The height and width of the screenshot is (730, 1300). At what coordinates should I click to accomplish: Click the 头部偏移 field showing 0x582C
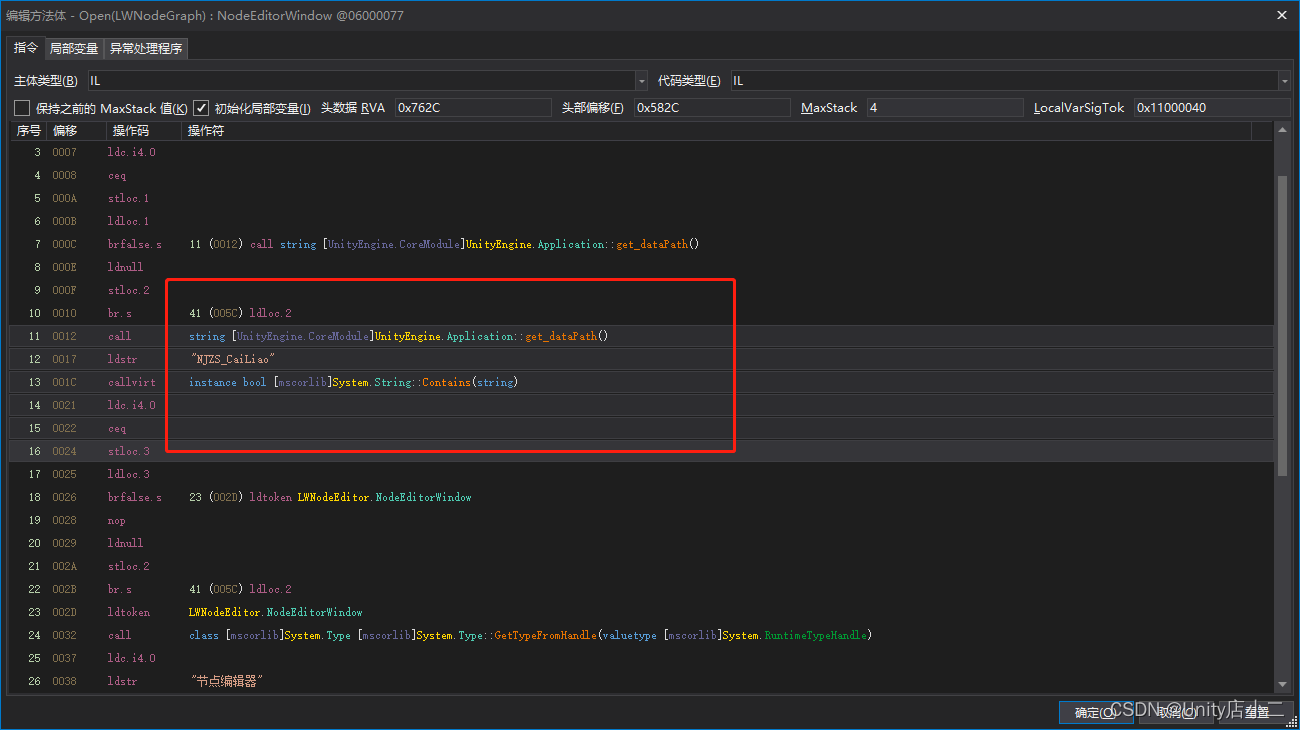tap(712, 107)
